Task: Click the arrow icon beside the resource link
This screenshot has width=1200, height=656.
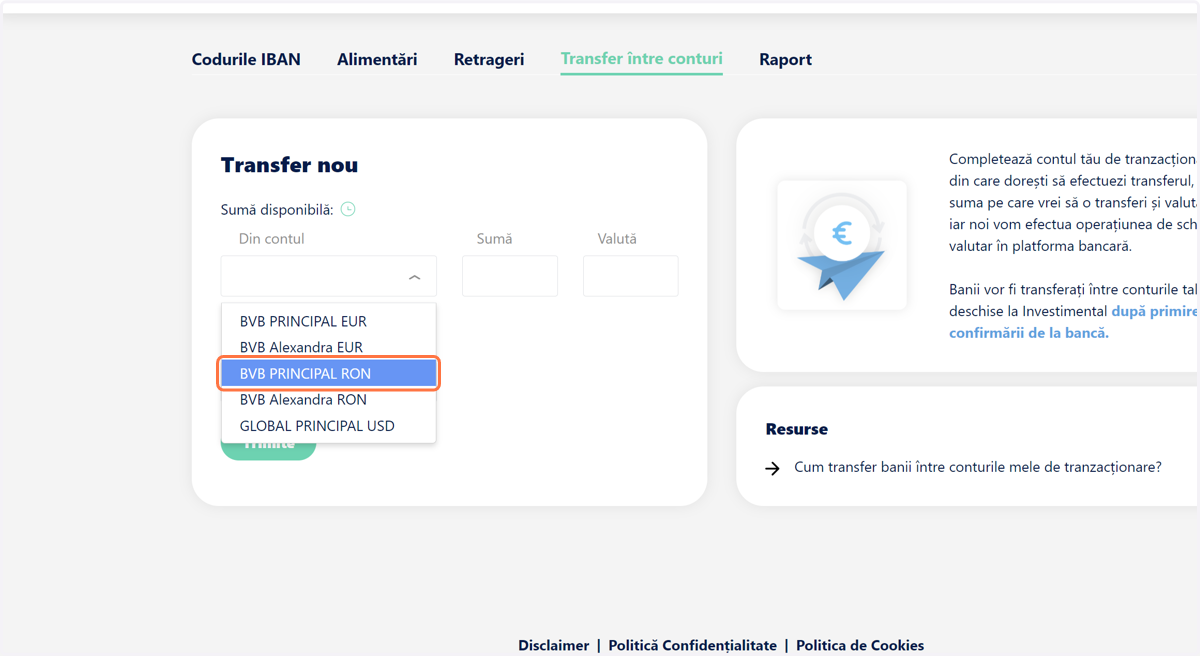Action: pyautogui.click(x=772, y=468)
